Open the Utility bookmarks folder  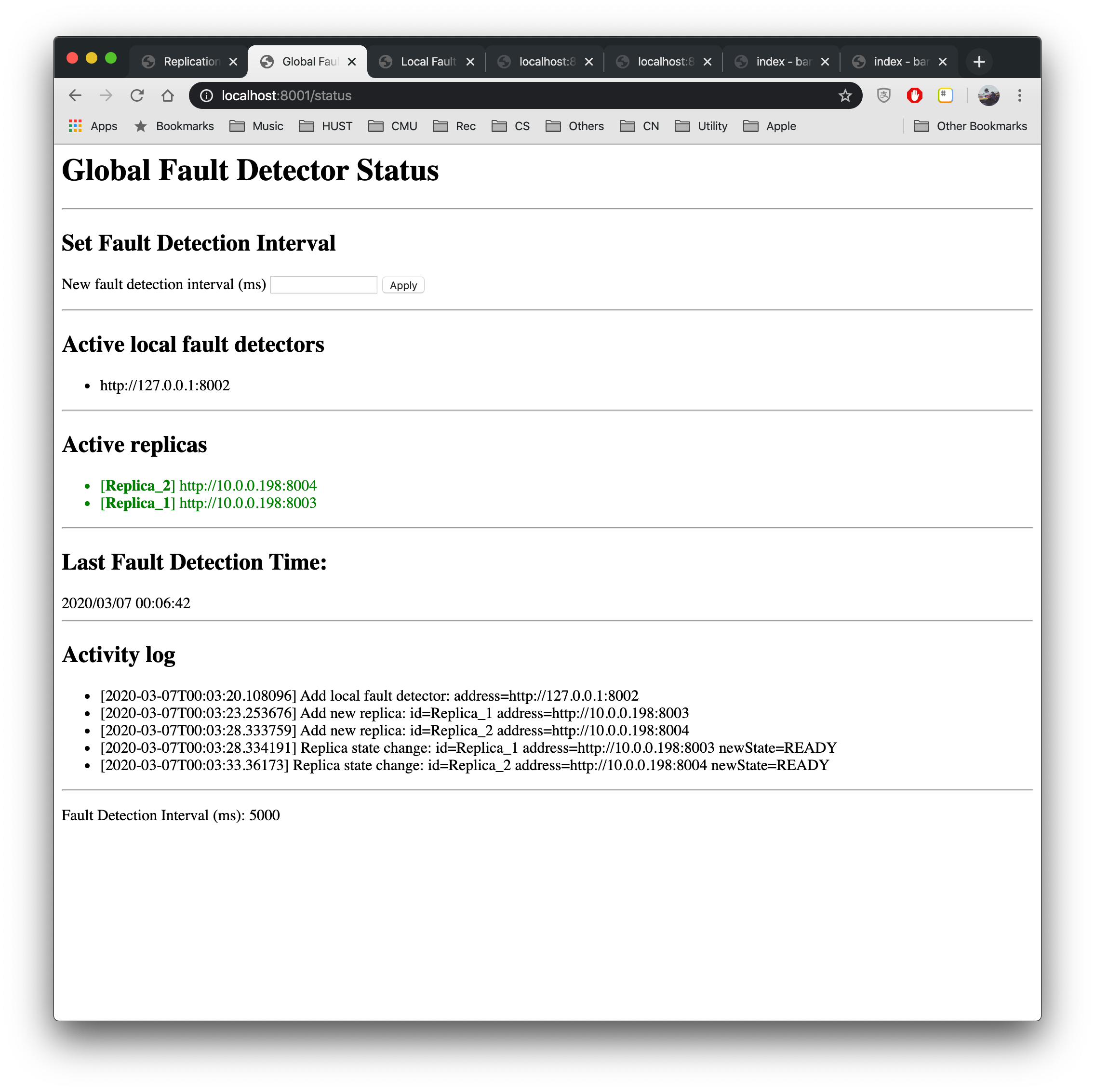[701, 126]
